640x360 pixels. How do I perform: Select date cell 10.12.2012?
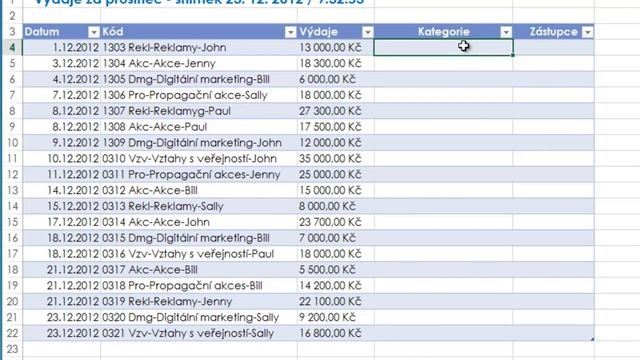click(x=62, y=158)
